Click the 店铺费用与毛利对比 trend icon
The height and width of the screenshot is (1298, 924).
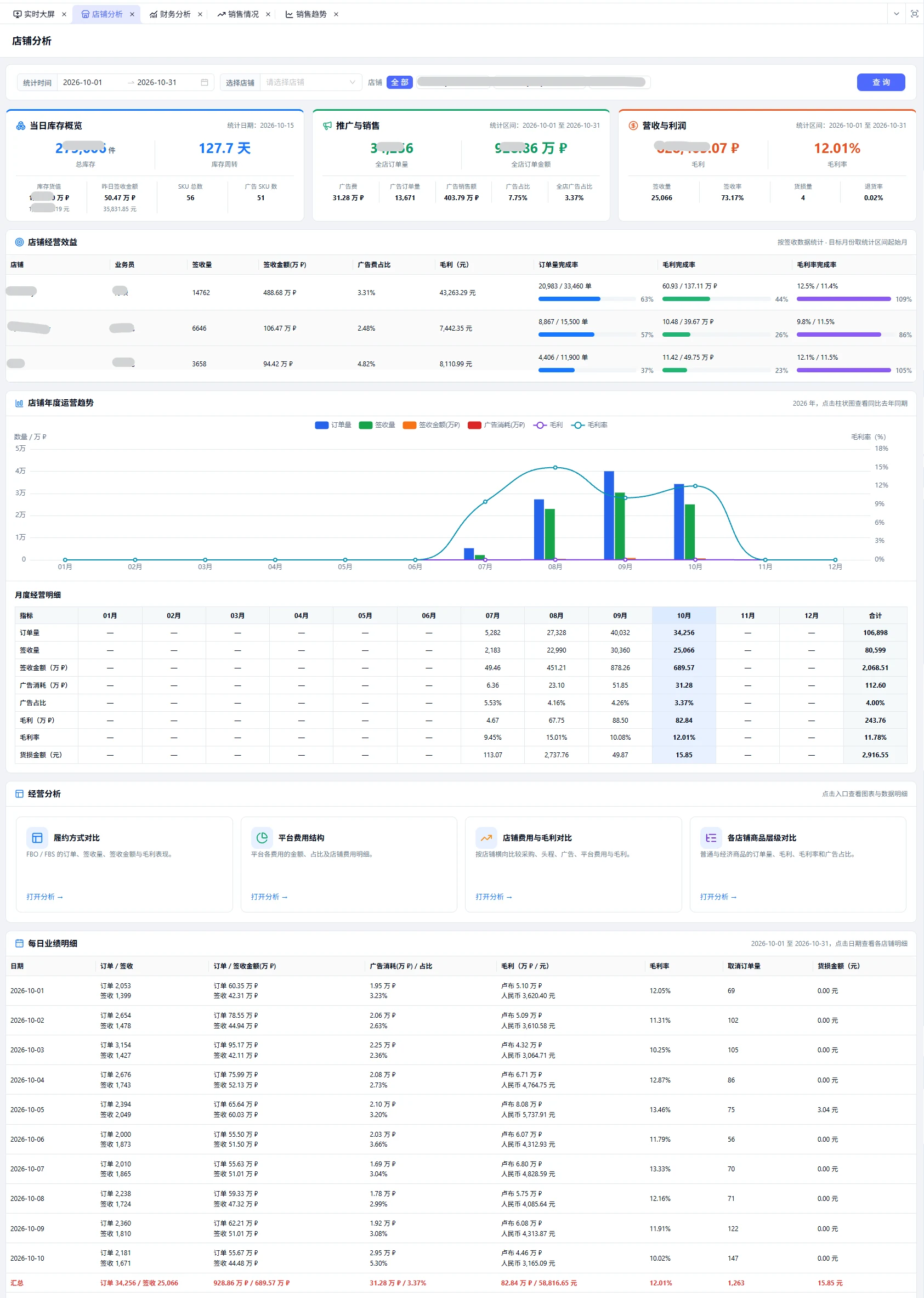pos(486,838)
